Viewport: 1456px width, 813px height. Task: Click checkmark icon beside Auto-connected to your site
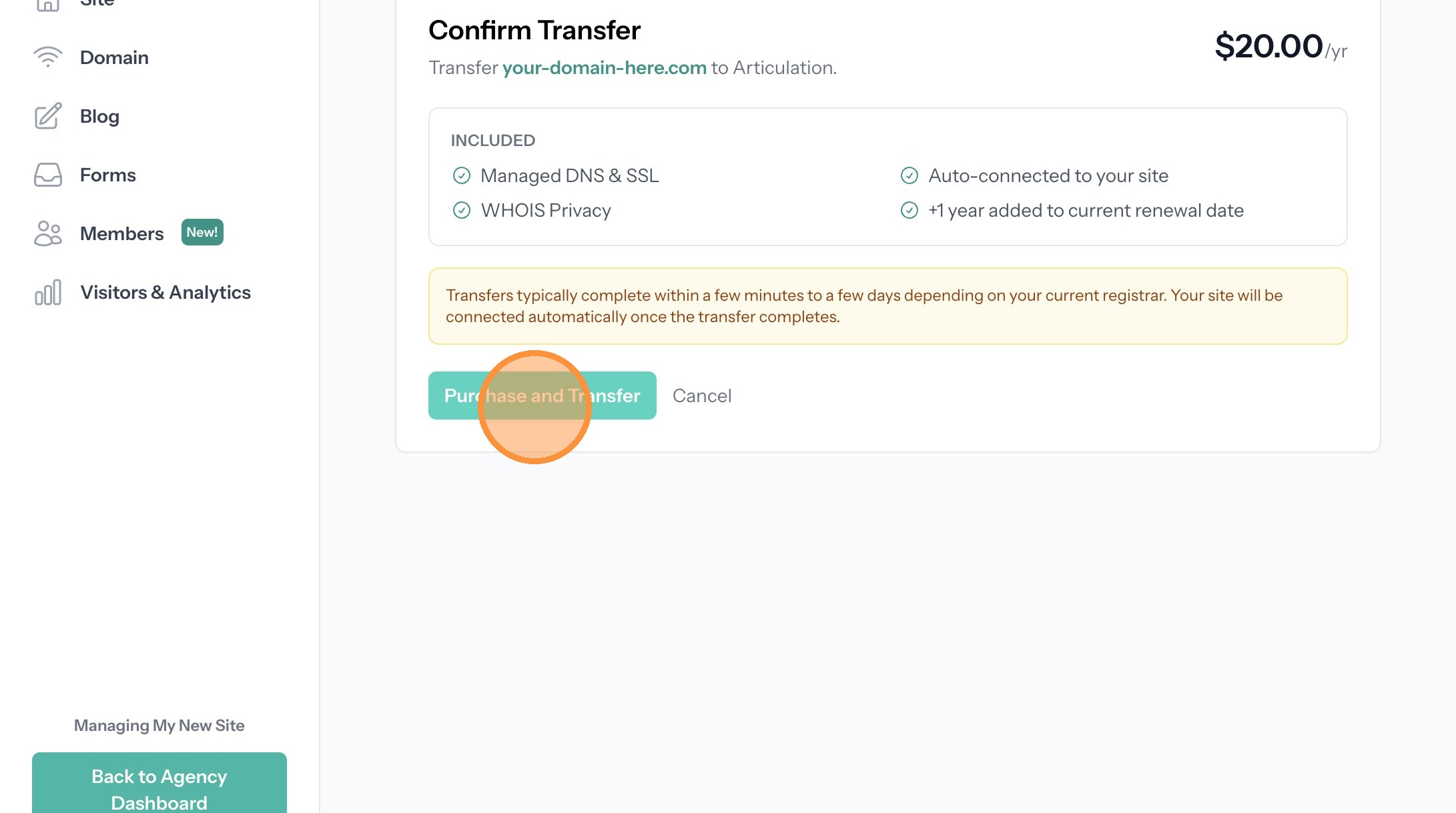(909, 175)
